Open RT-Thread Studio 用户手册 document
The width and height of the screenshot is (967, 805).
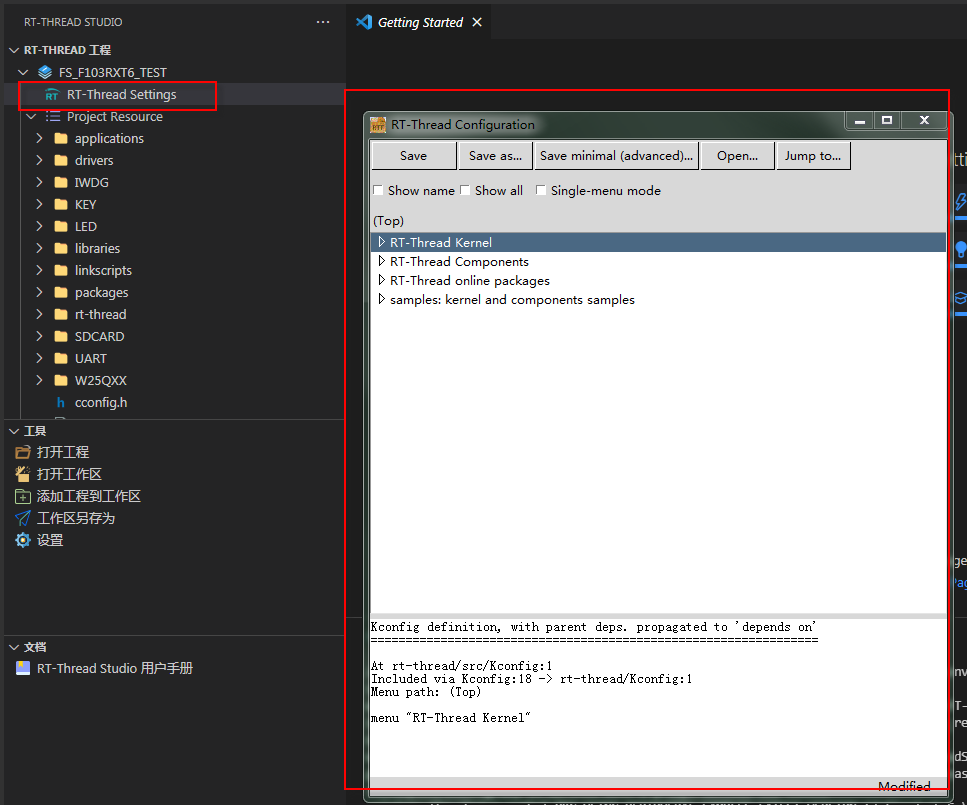(115, 669)
